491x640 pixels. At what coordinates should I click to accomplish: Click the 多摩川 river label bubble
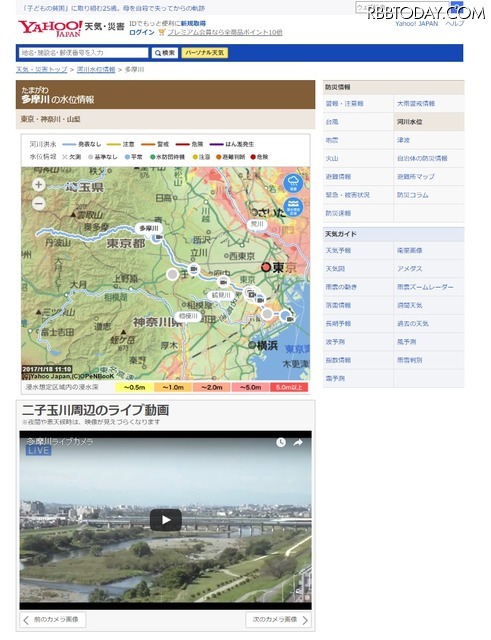(x=149, y=228)
